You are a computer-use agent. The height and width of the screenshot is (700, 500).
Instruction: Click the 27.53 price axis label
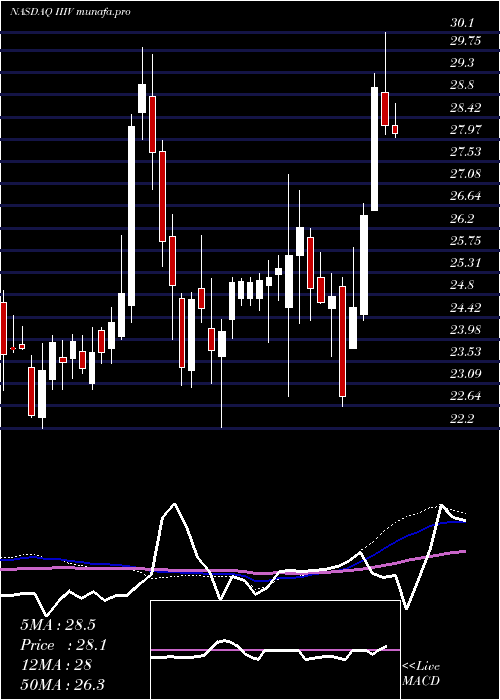465,152
